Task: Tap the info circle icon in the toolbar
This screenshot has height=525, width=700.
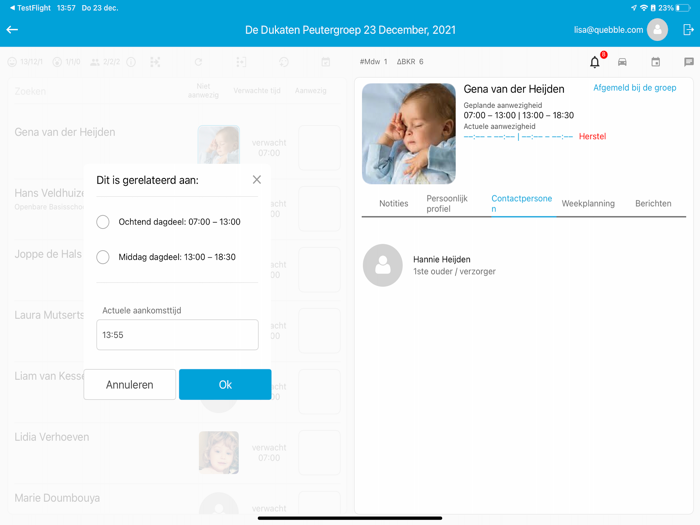Action: [x=131, y=62]
